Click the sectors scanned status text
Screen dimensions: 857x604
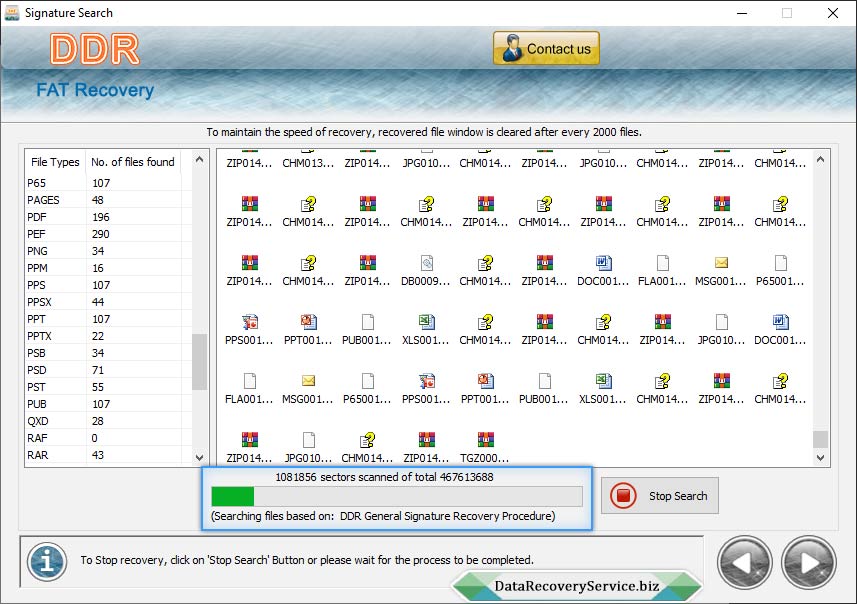(x=384, y=477)
